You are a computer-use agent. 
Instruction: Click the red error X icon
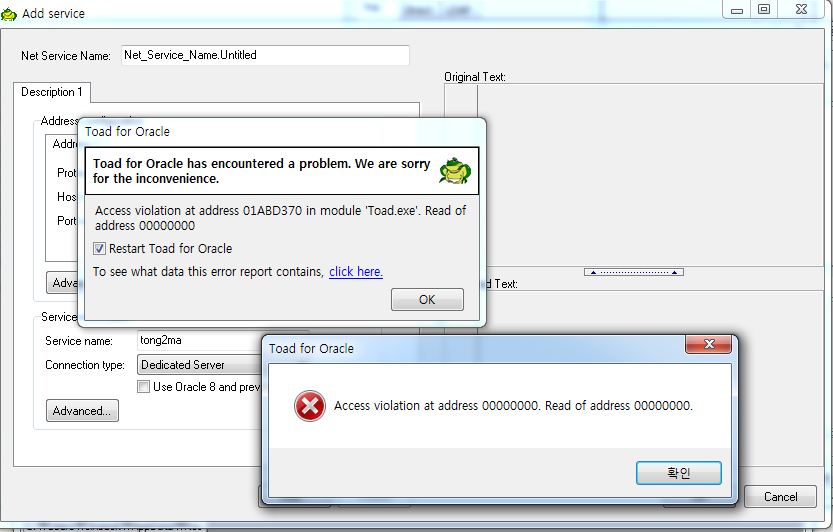tap(310, 406)
